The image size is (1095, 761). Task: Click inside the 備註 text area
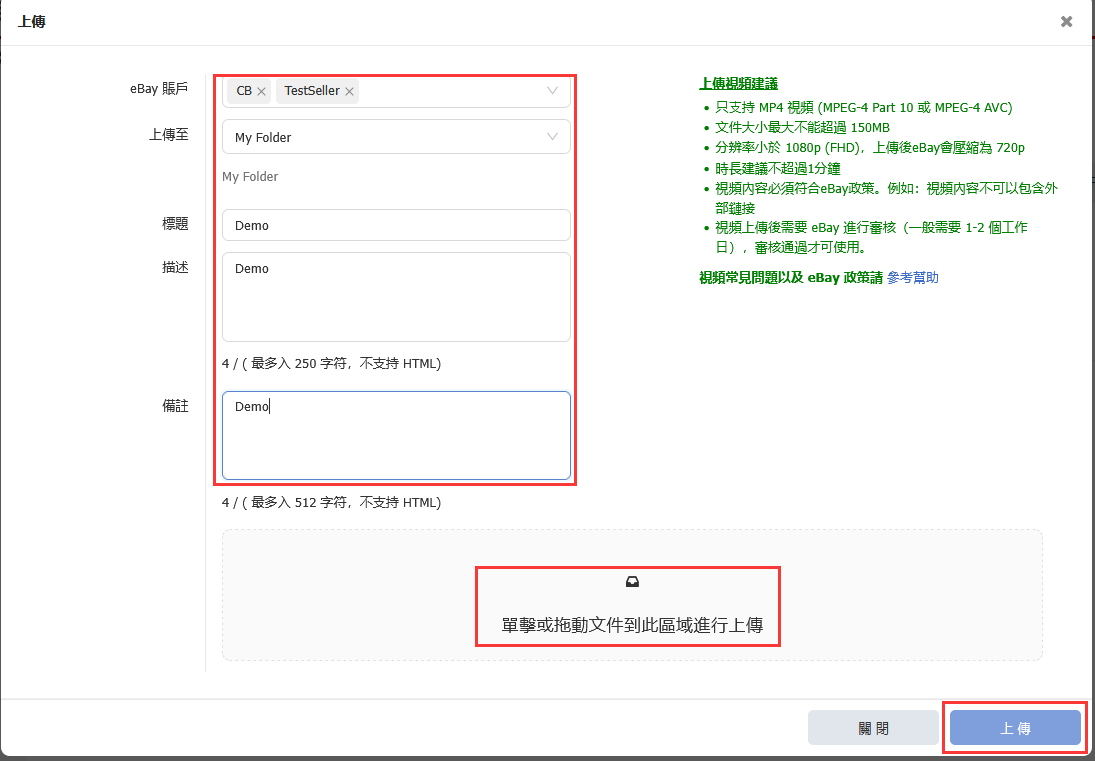[x=396, y=435]
